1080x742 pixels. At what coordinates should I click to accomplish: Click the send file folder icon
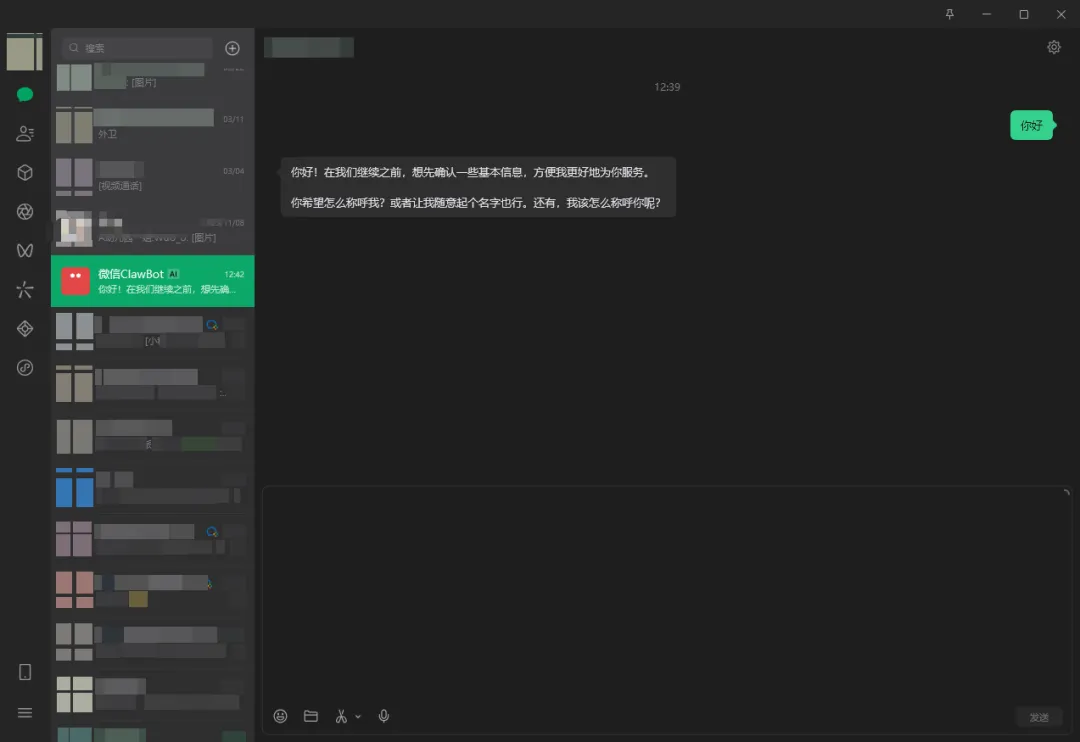pyautogui.click(x=311, y=716)
